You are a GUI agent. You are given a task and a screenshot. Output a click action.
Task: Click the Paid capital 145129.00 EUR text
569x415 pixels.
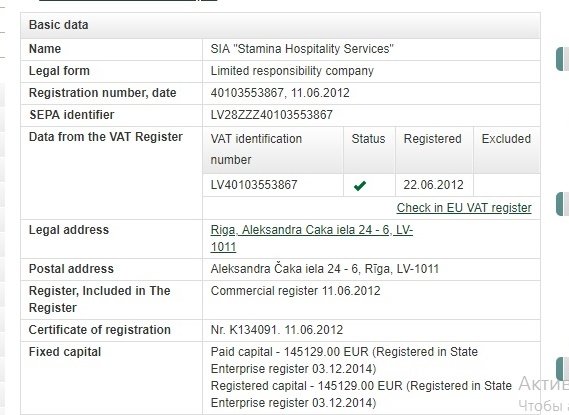pyautogui.click(x=289, y=352)
